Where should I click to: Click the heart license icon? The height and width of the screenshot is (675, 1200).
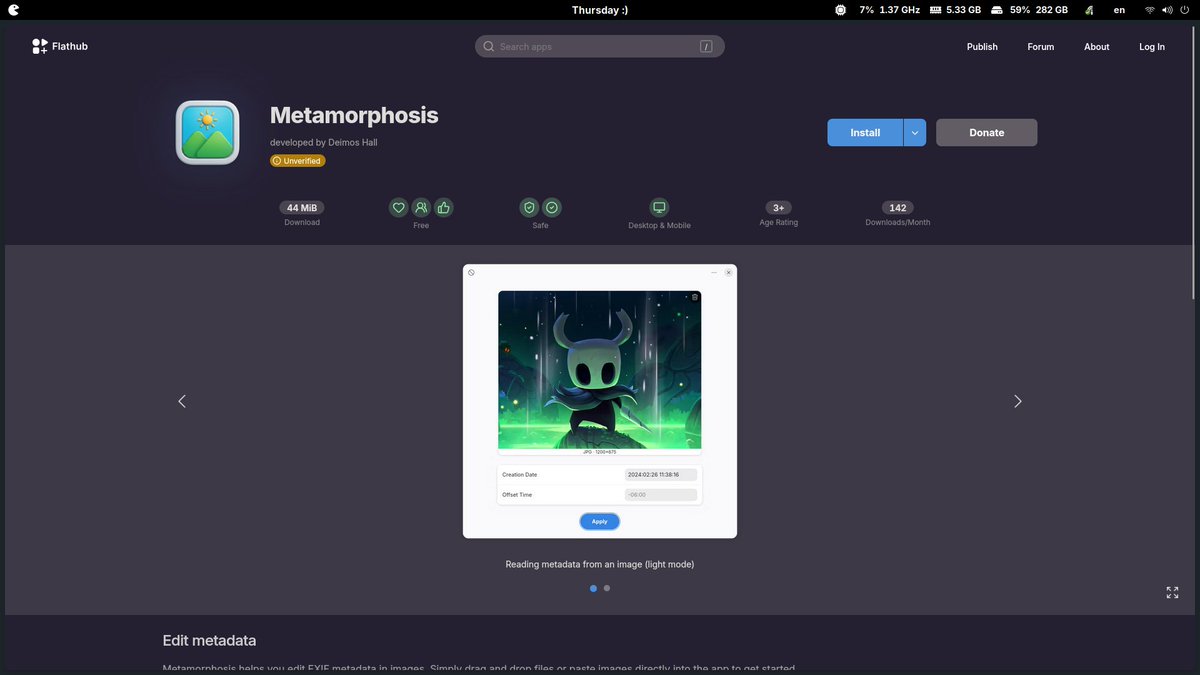point(398,208)
